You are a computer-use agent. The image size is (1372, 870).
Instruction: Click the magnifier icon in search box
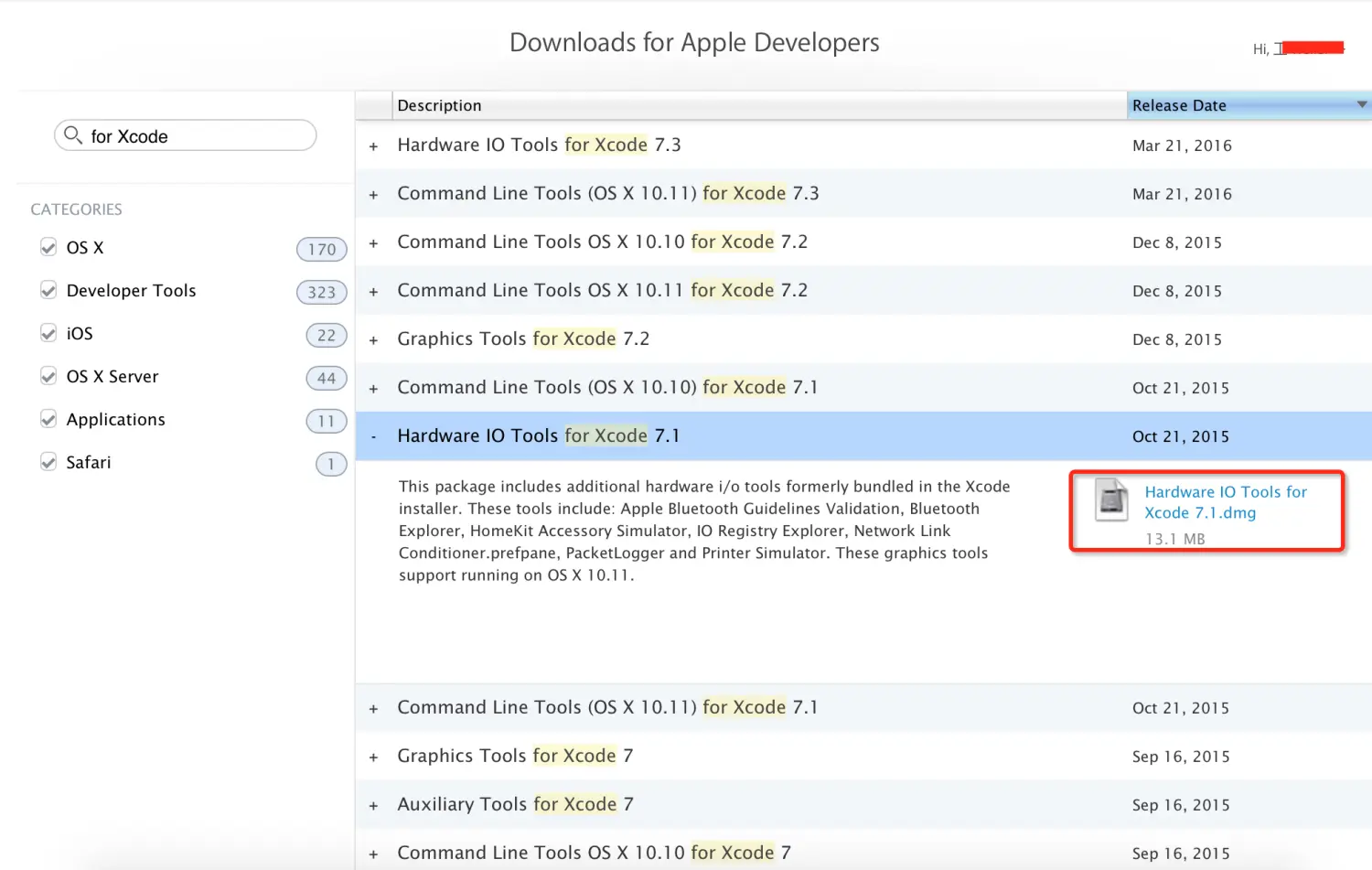pos(73,135)
